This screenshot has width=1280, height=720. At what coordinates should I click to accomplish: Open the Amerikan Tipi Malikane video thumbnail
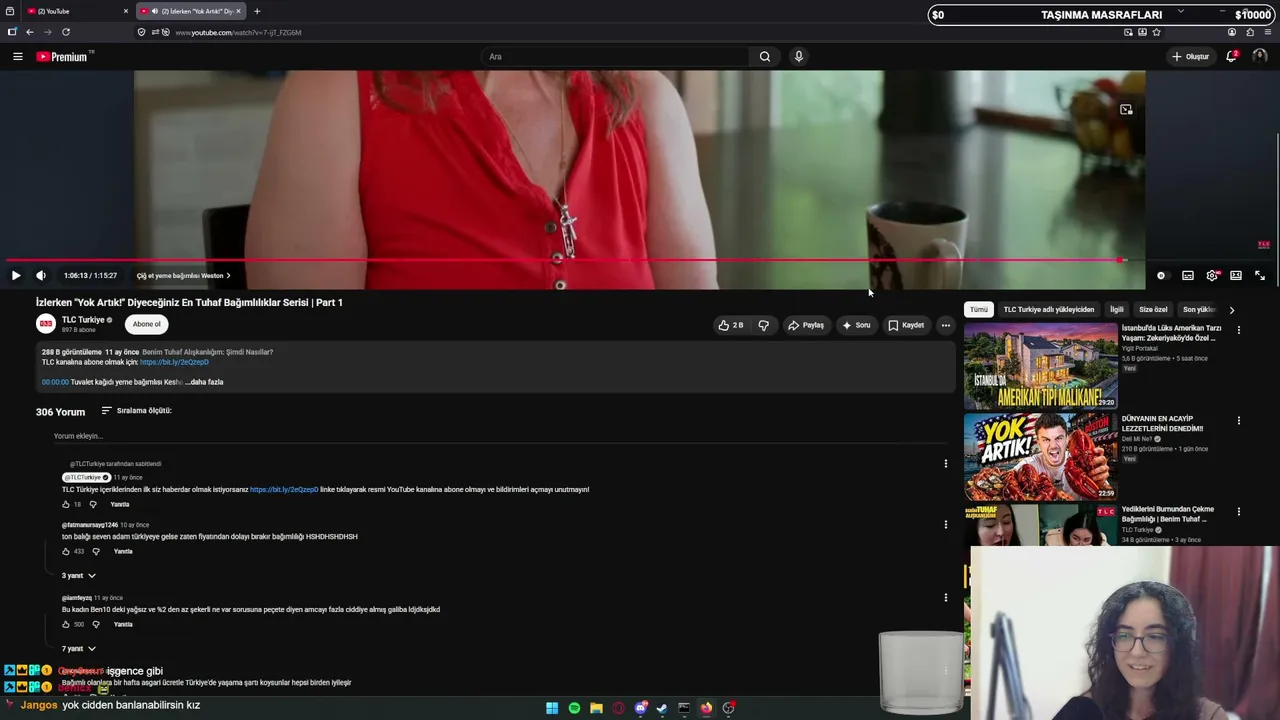click(1041, 366)
